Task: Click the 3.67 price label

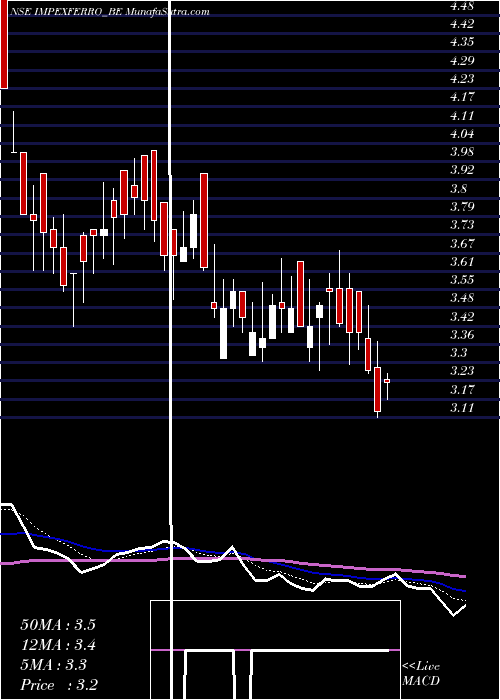Action: coord(462,243)
